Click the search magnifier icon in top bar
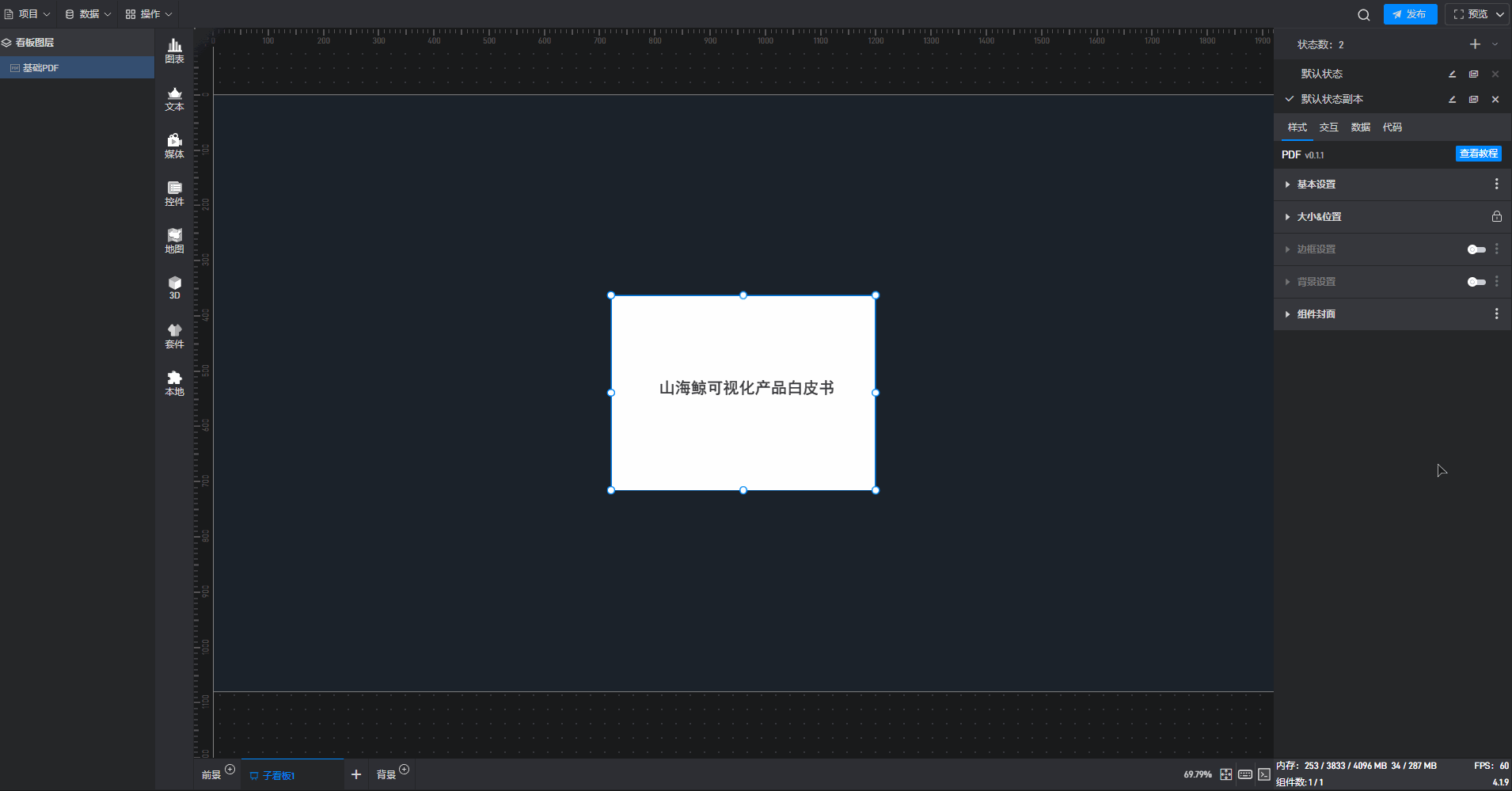Image resolution: width=1512 pixels, height=791 pixels. point(1363,14)
